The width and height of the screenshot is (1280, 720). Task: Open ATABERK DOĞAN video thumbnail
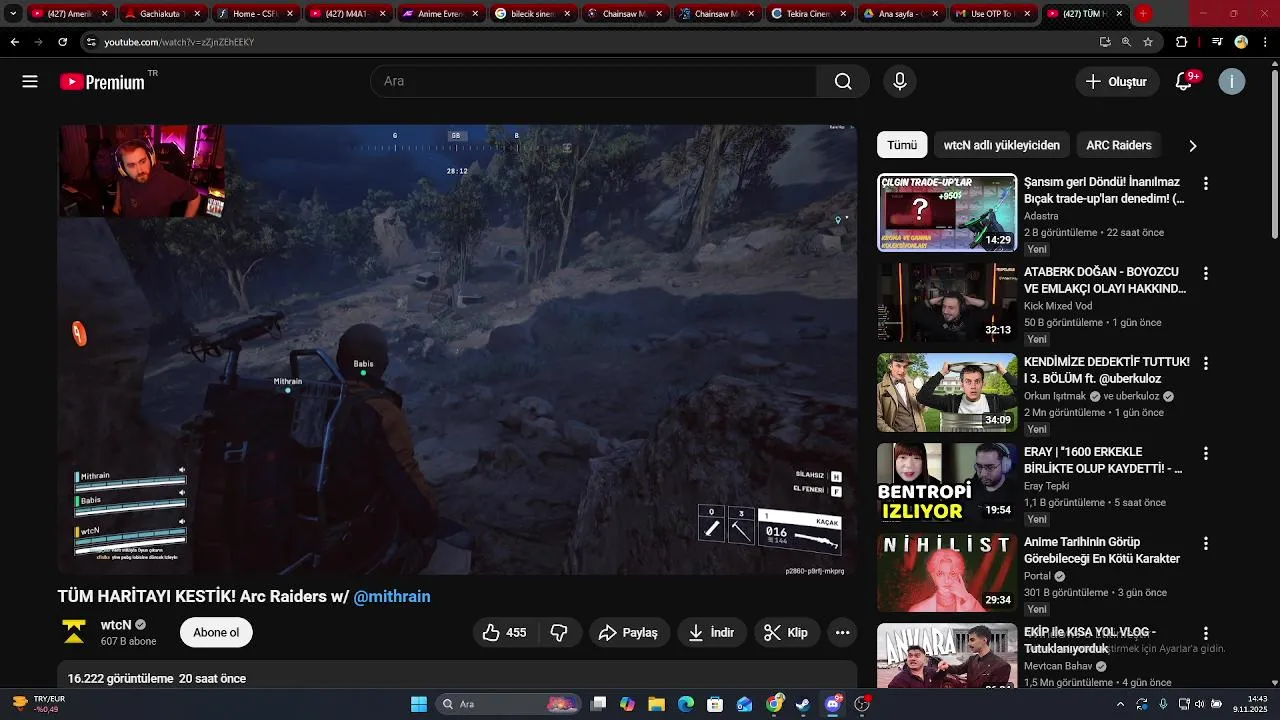(947, 303)
